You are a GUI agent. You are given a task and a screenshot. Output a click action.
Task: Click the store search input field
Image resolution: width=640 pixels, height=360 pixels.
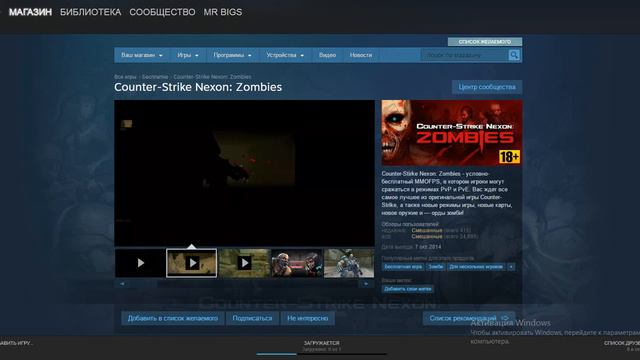[x=464, y=55]
